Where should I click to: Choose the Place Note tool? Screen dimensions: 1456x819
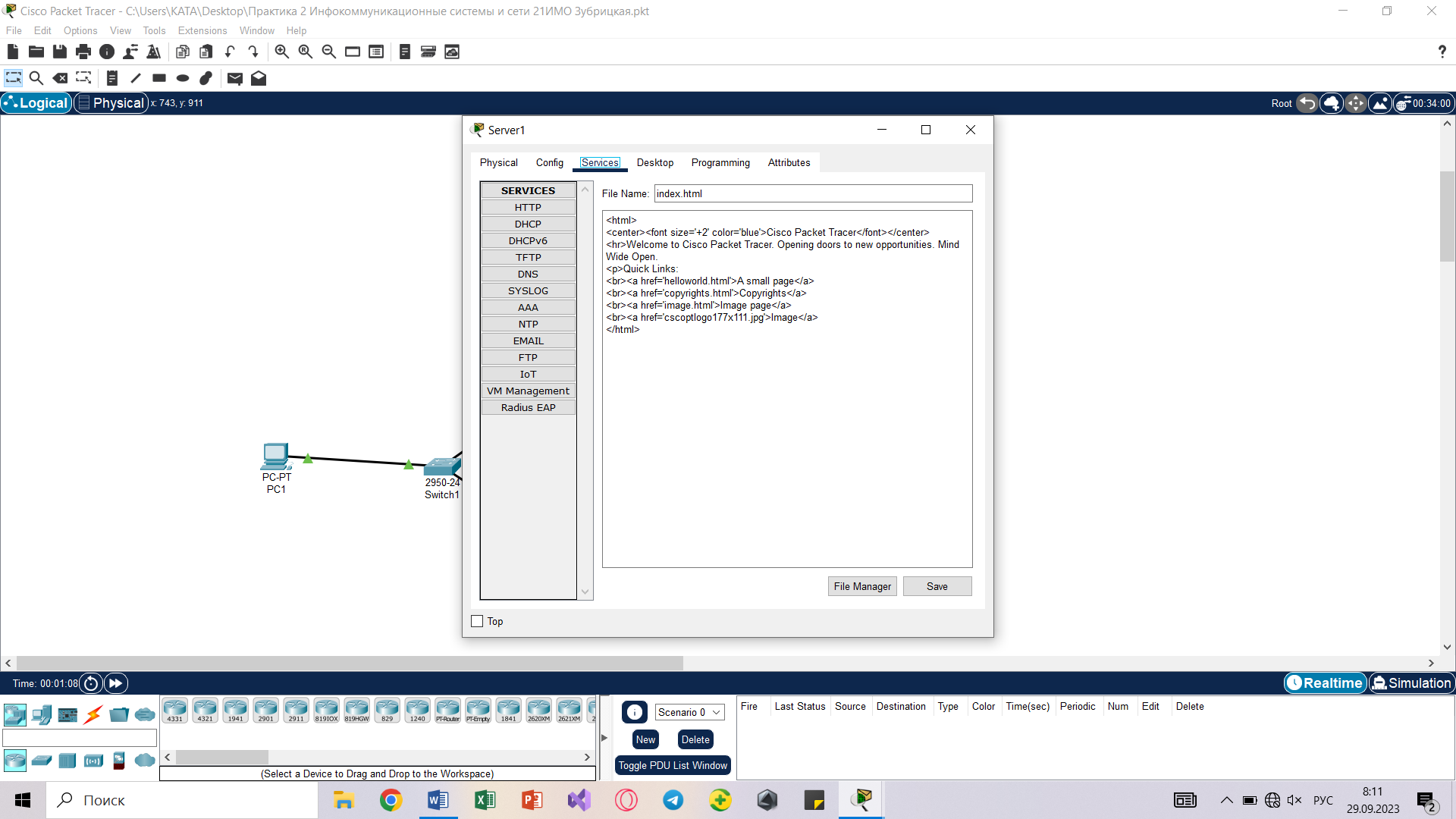tap(112, 78)
